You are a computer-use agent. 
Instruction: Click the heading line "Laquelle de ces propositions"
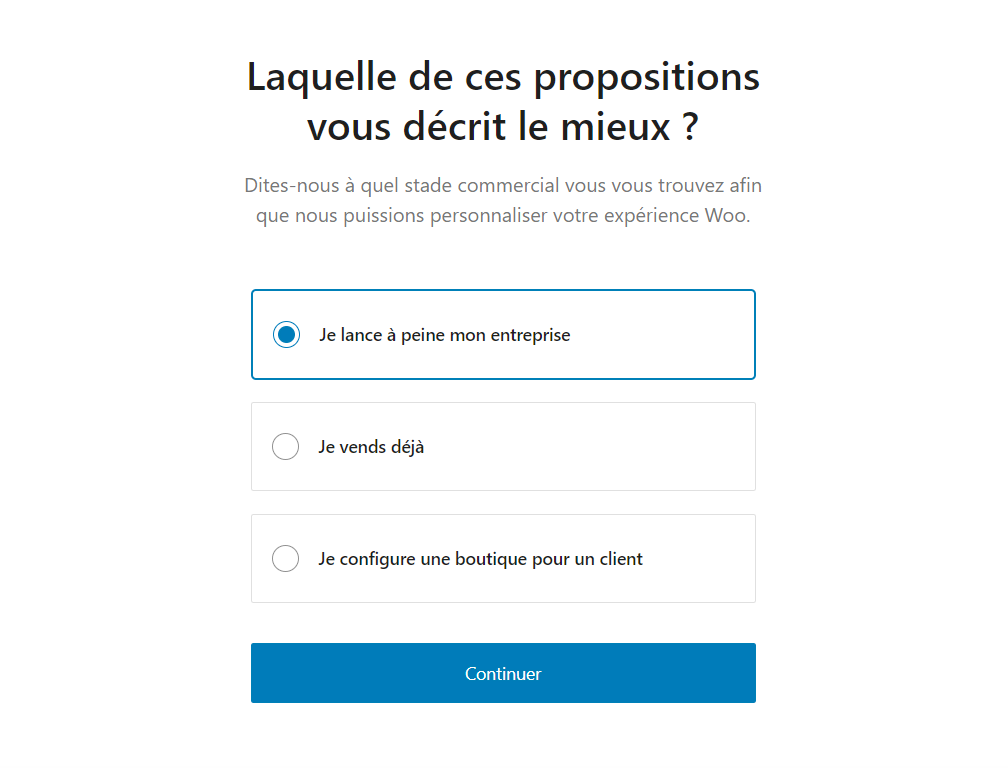pyautogui.click(x=503, y=77)
